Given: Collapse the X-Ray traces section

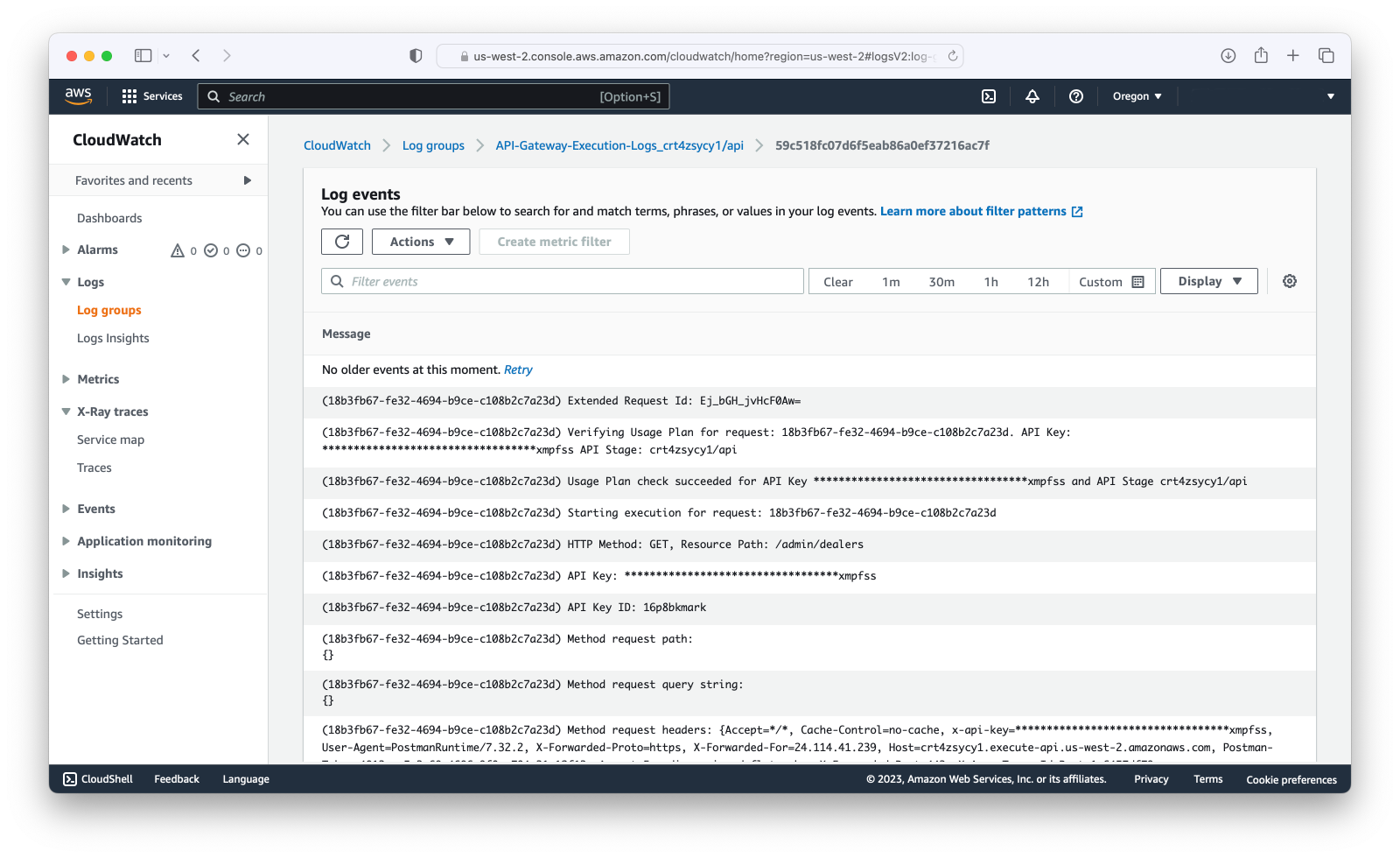Looking at the screenshot, I should pos(66,411).
